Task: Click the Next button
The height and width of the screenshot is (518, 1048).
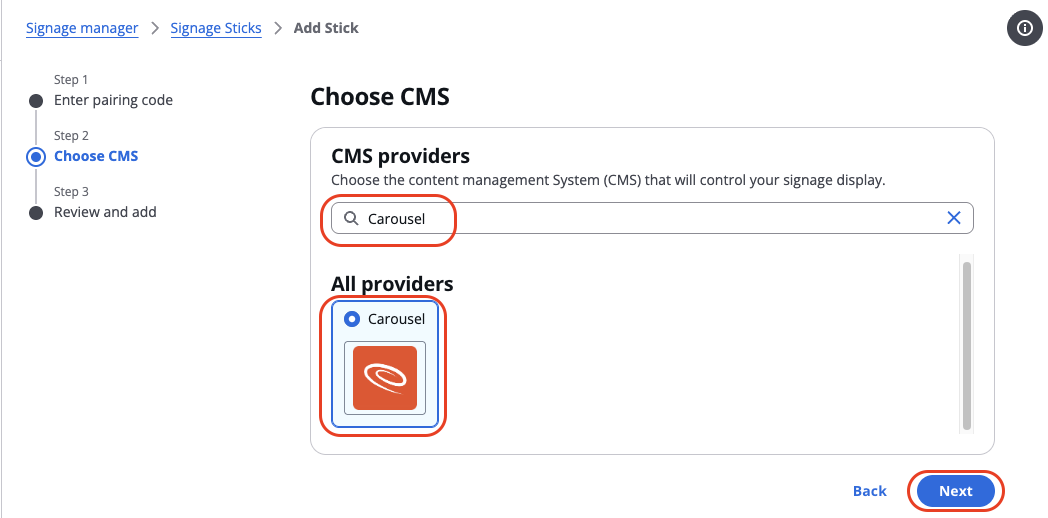Action: tap(956, 491)
